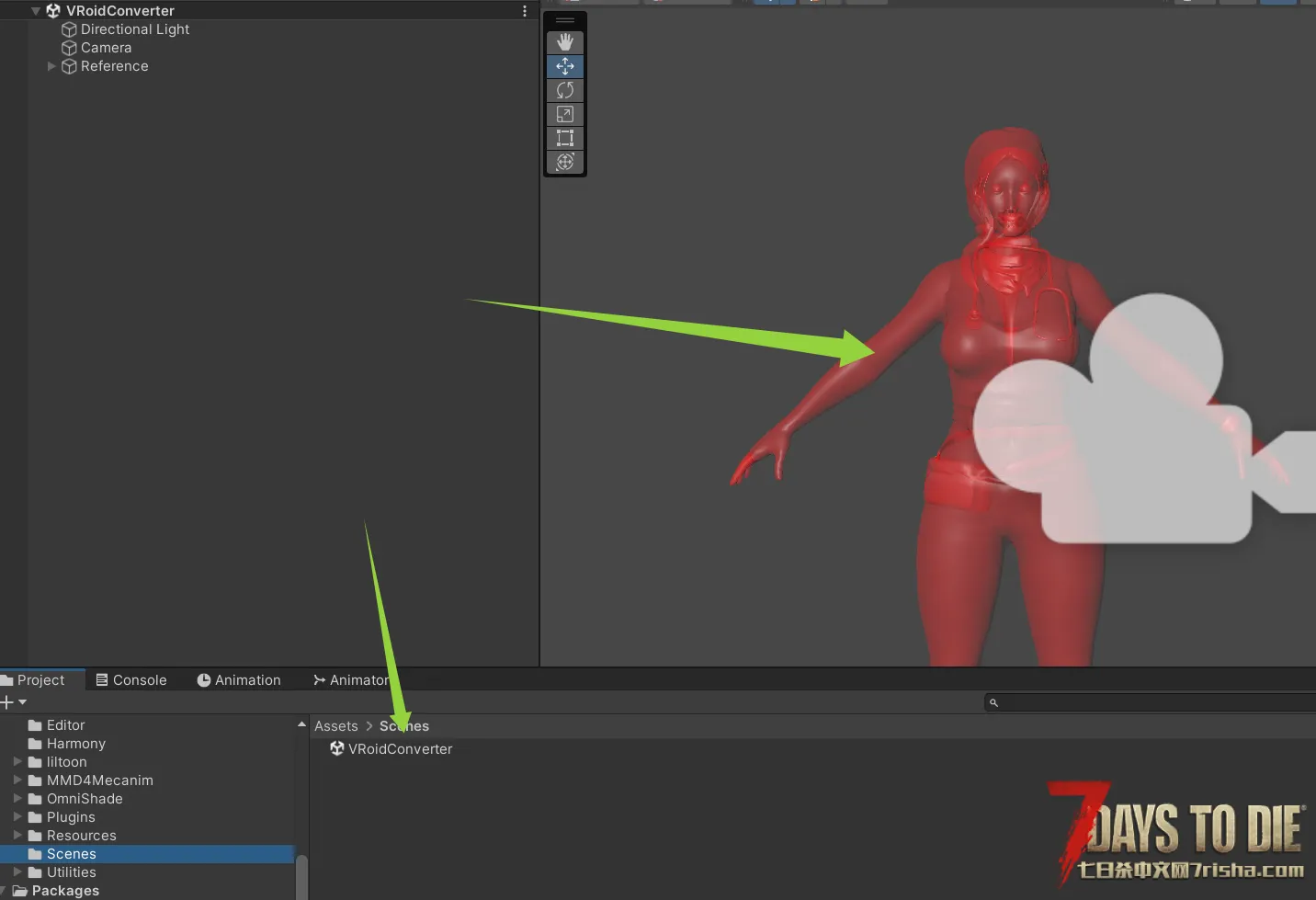Click the Console tab icon
The width and height of the screenshot is (1316, 900).
(102, 680)
